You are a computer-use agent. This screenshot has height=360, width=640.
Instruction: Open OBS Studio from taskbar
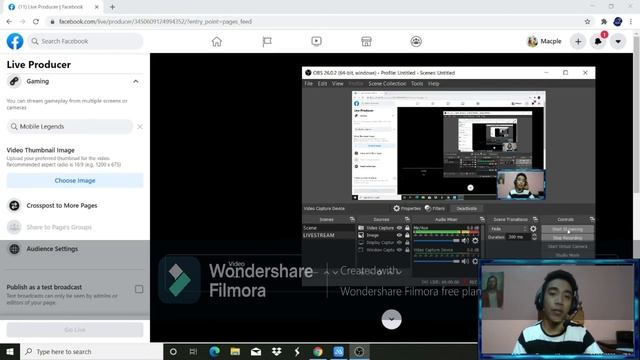point(359,351)
